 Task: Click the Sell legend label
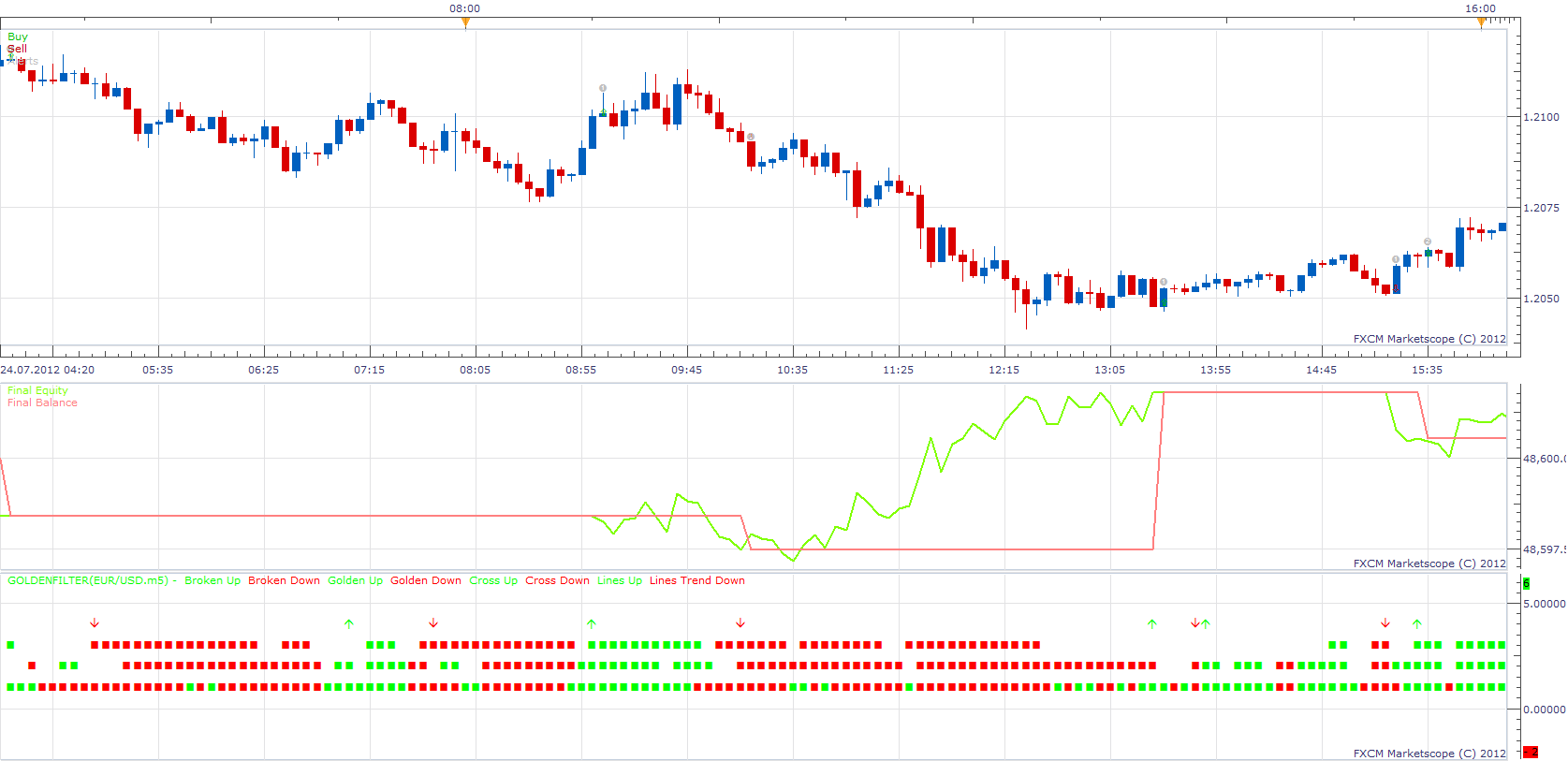(18, 49)
